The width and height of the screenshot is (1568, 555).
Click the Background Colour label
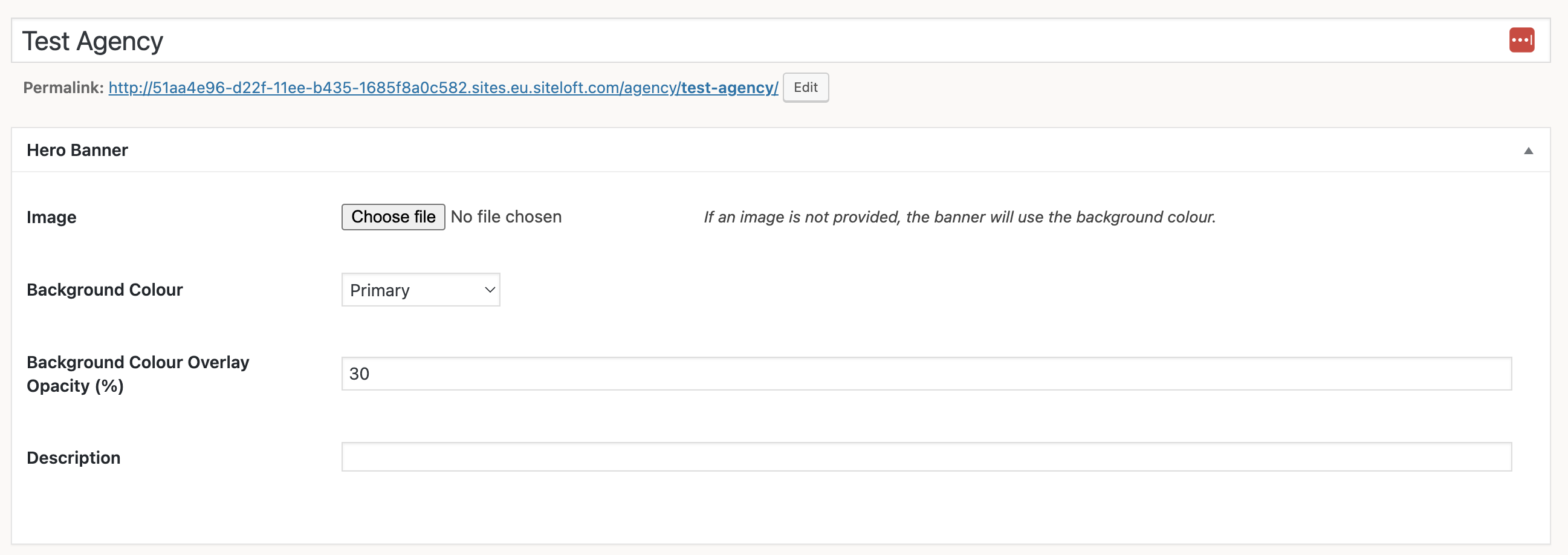[x=105, y=290]
